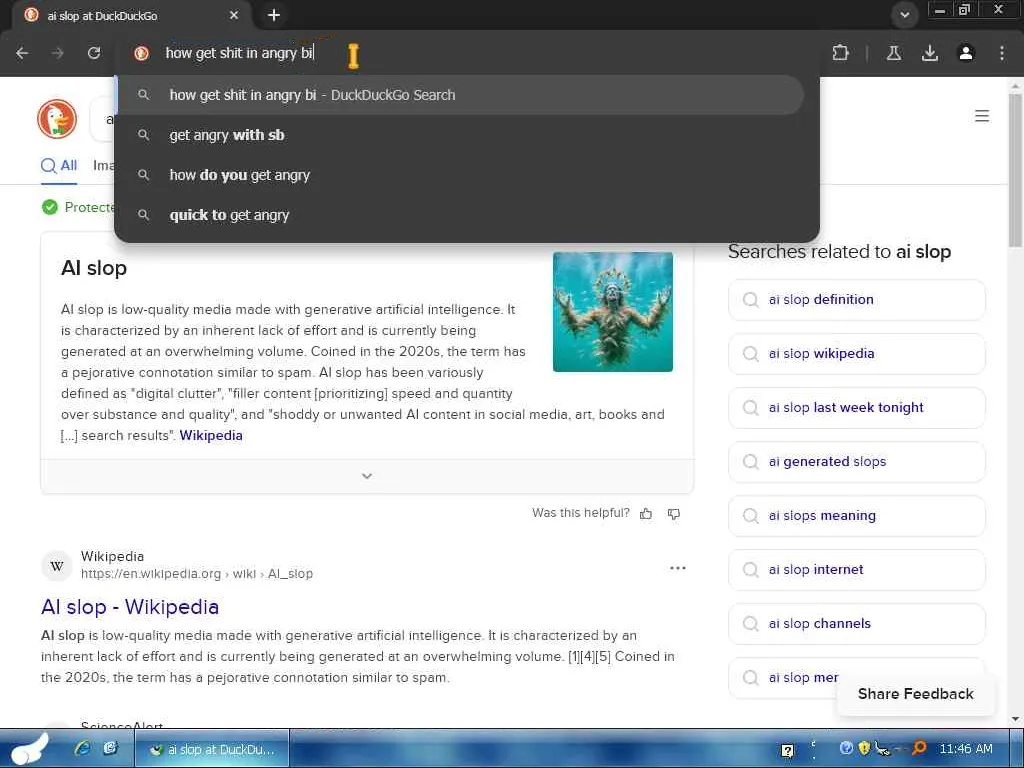Click the DuckDuckGo duck logo
This screenshot has width=1024, height=768.
pyautogui.click(x=57, y=119)
